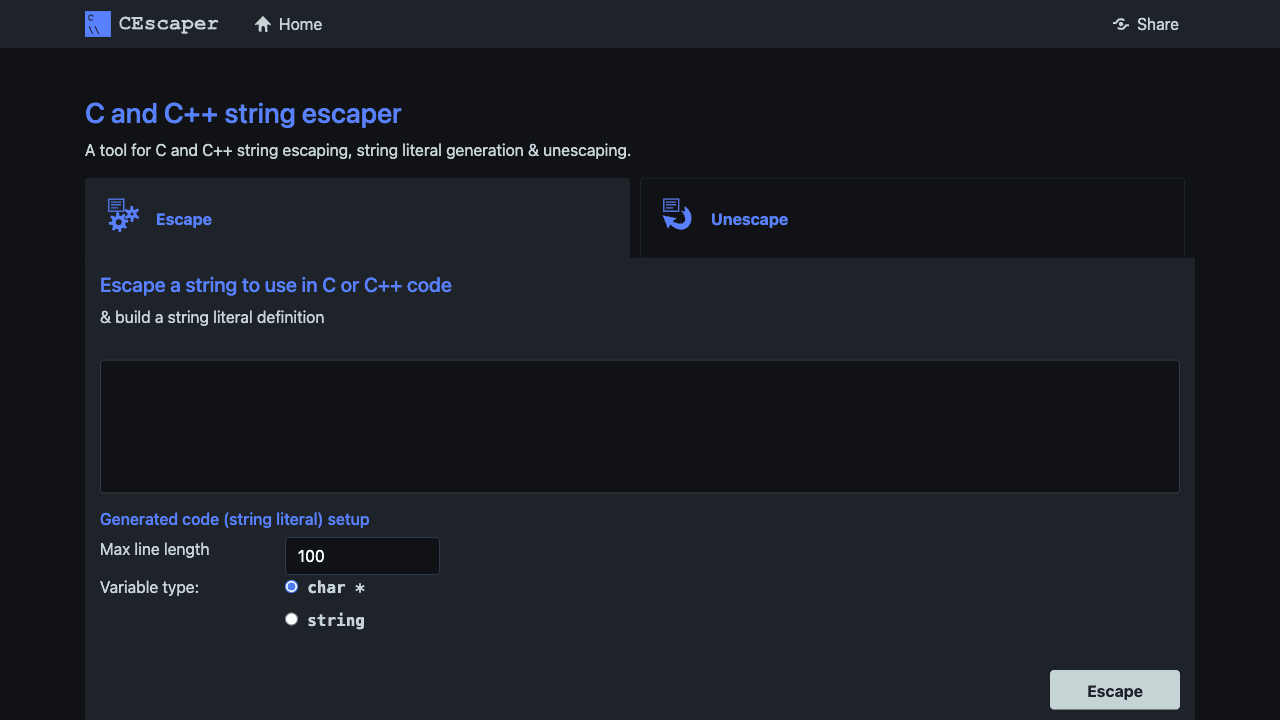Image resolution: width=1280 pixels, height=720 pixels.
Task: Click Share in the top bar
Action: (x=1157, y=24)
